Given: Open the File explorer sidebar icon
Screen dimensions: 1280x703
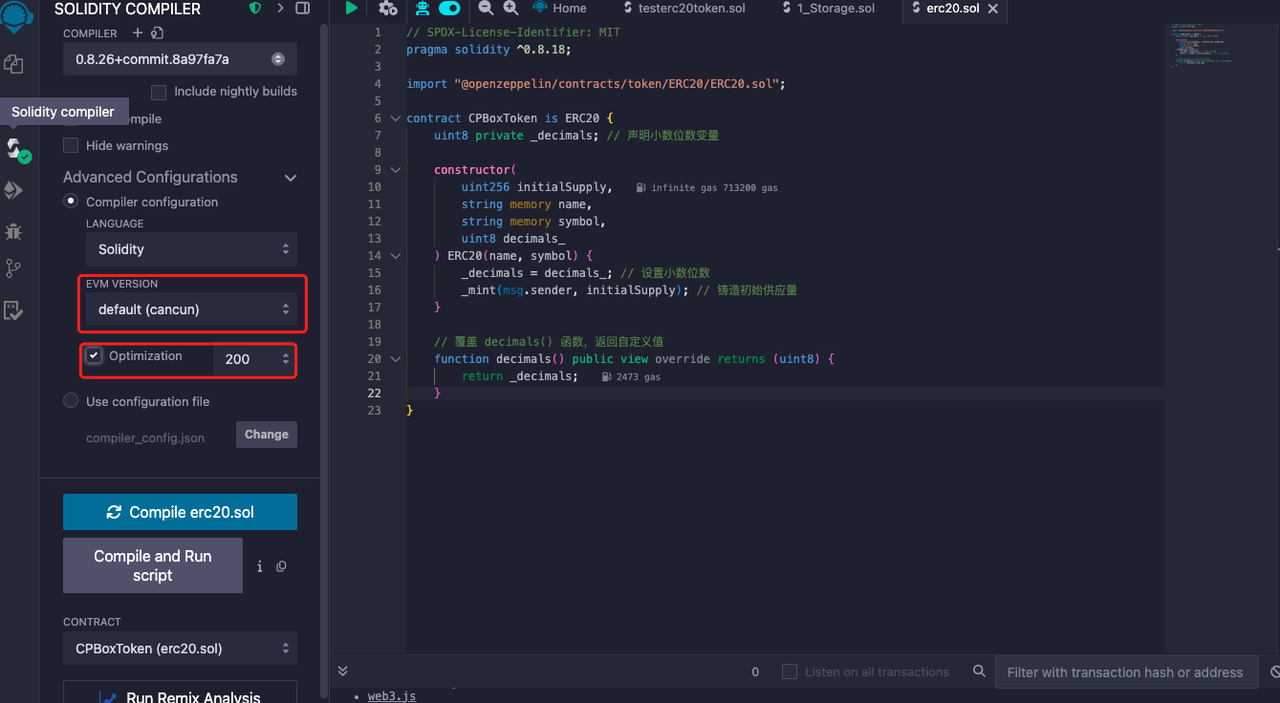Looking at the screenshot, I should [x=14, y=64].
